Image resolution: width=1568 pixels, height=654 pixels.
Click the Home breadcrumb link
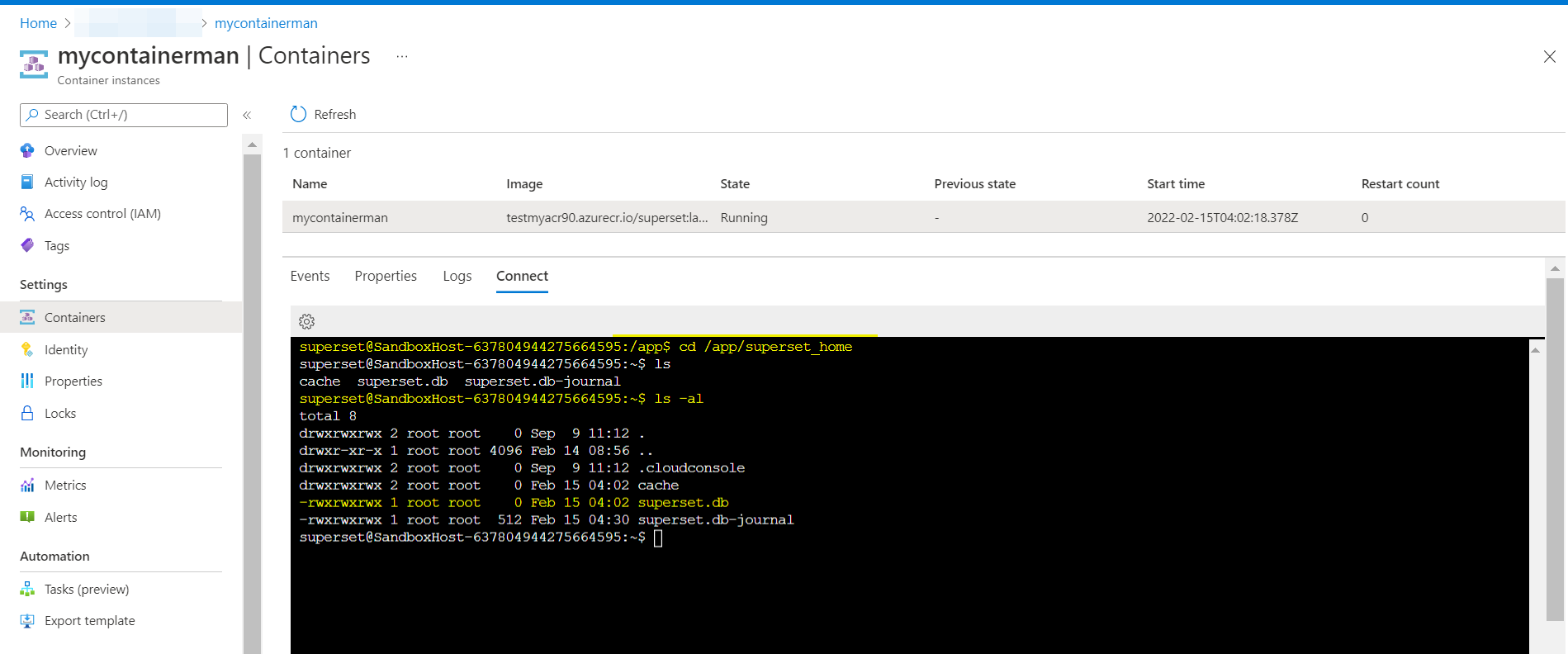(x=38, y=23)
